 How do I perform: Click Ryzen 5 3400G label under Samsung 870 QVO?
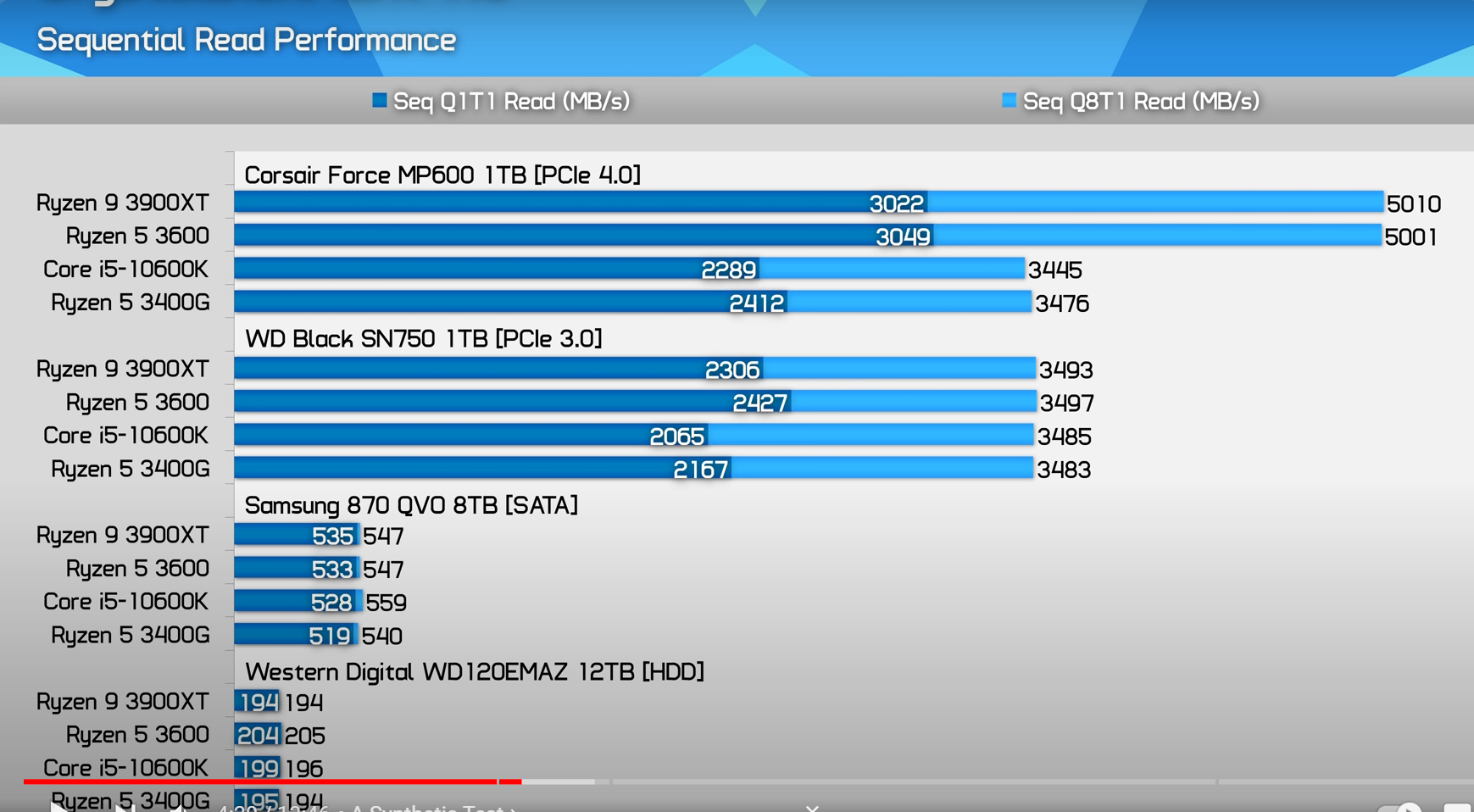pos(131,635)
